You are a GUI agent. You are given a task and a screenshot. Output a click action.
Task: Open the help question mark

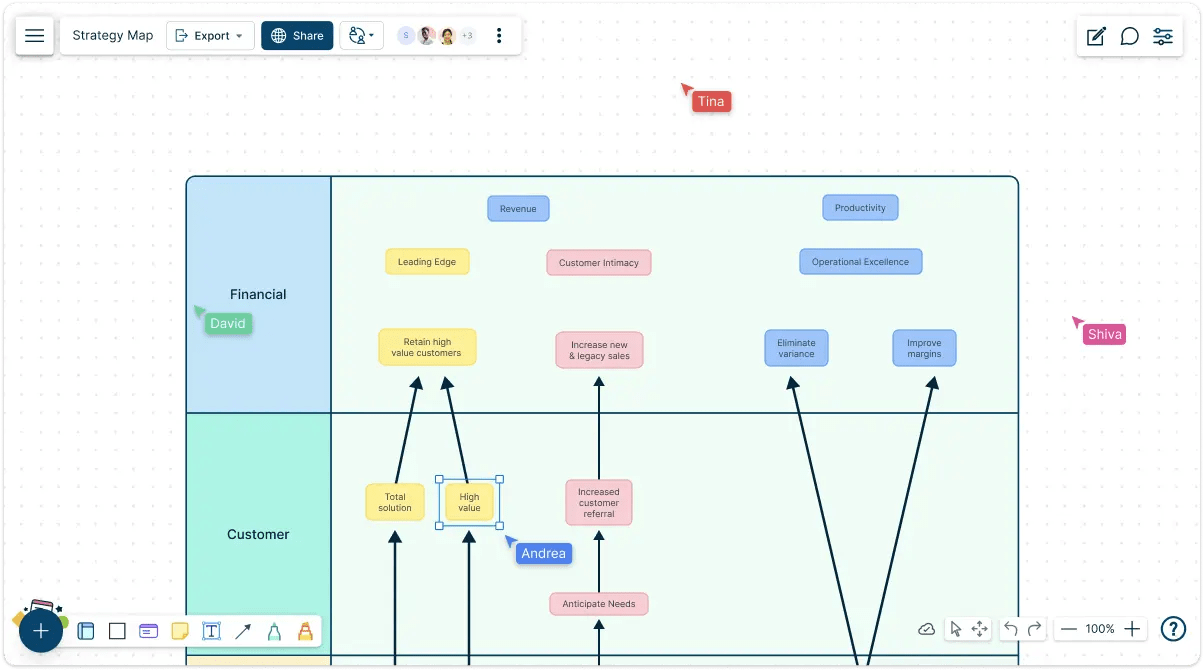coord(1173,629)
